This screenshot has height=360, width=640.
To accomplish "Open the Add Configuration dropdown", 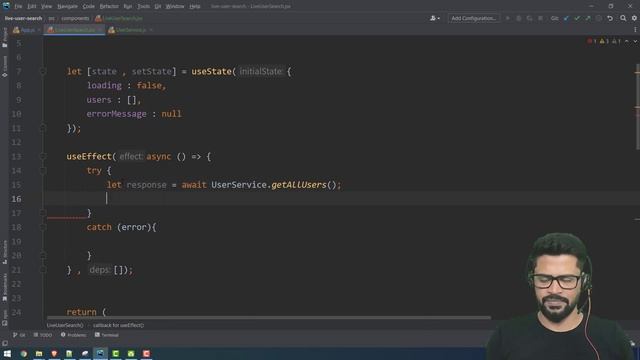I will (x=474, y=18).
